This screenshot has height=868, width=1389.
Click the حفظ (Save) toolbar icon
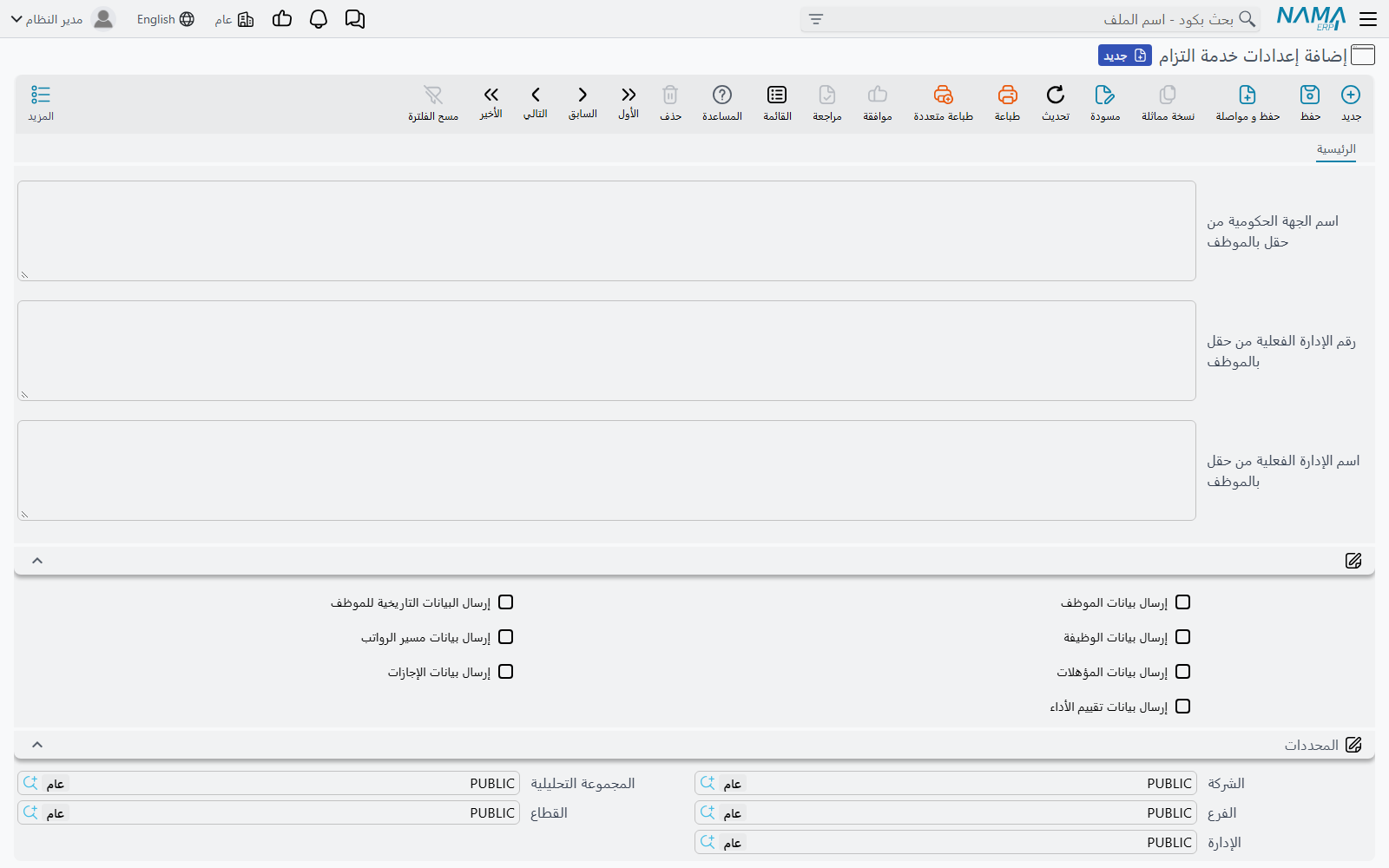coord(1310,95)
